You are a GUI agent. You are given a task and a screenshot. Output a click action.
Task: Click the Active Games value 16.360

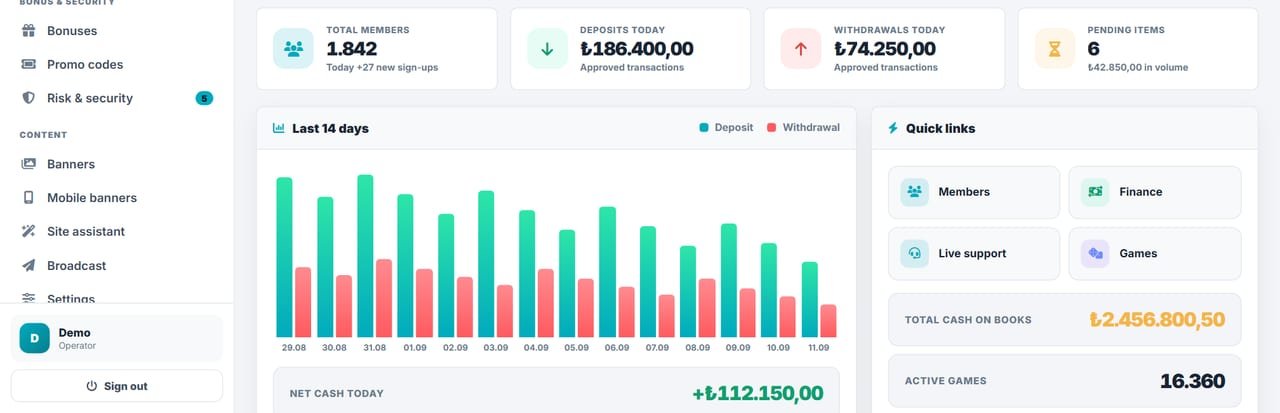pos(1193,381)
